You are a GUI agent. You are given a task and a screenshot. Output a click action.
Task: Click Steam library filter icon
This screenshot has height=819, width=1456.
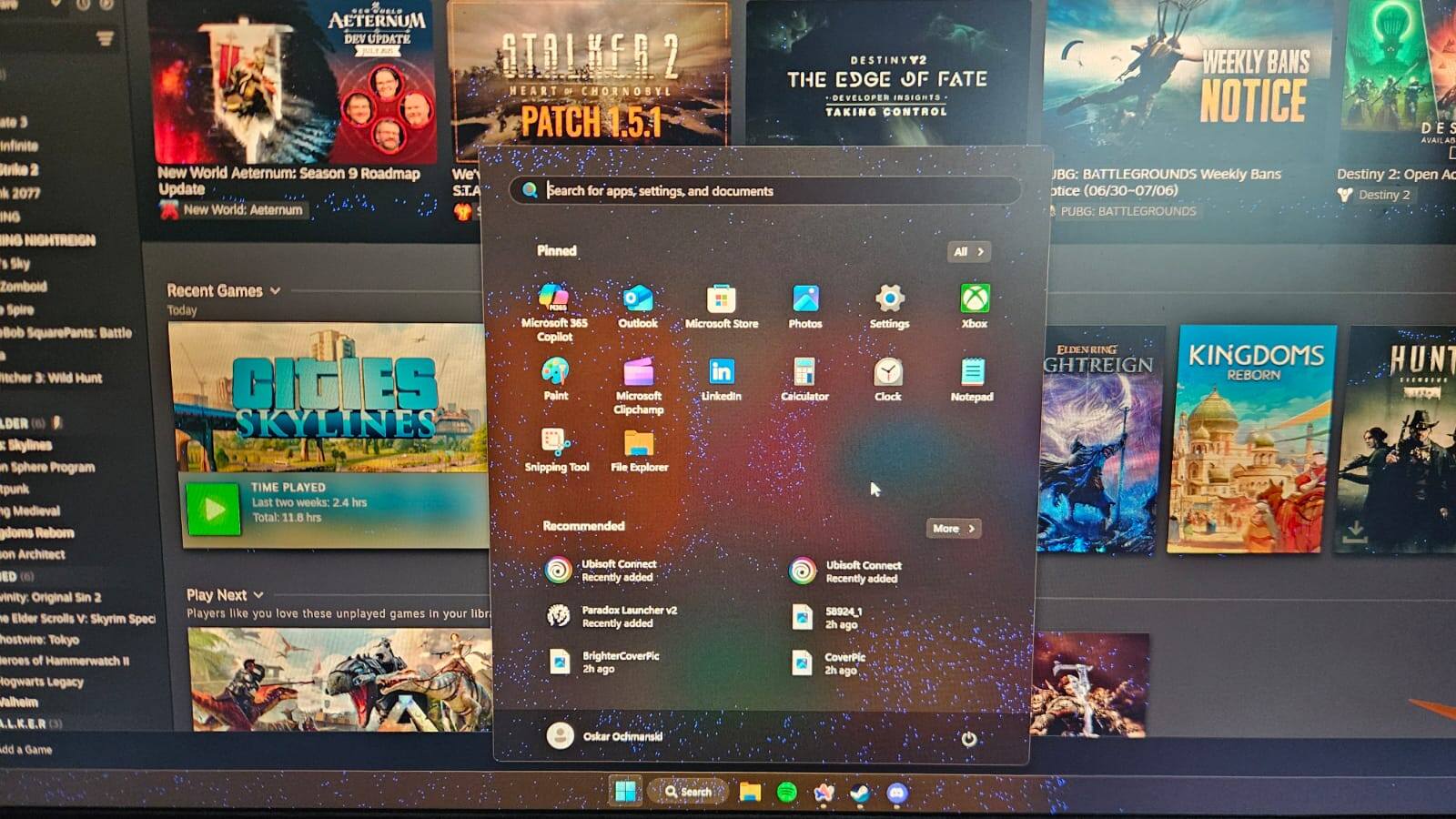click(105, 38)
